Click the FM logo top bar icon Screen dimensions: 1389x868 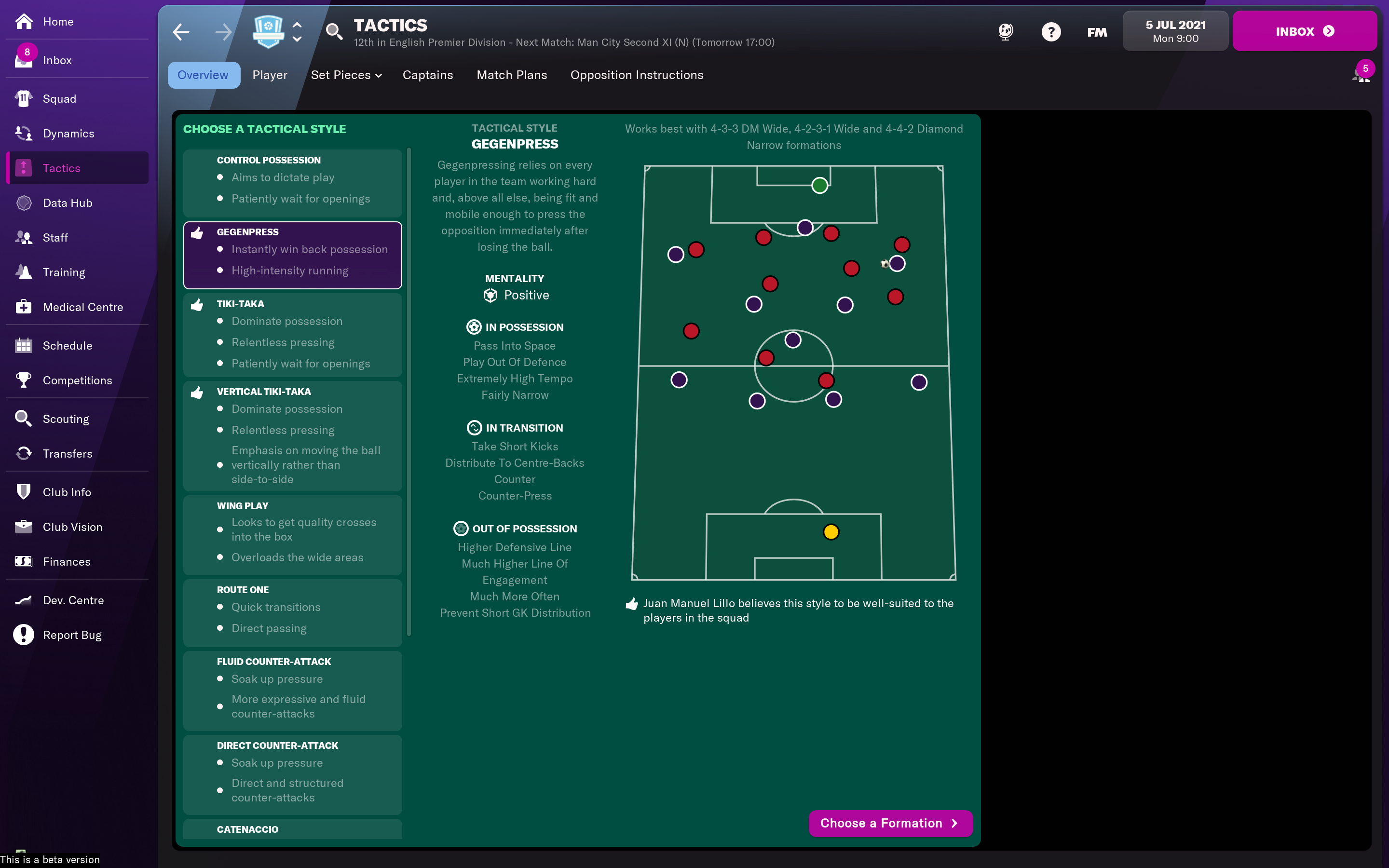1097,31
